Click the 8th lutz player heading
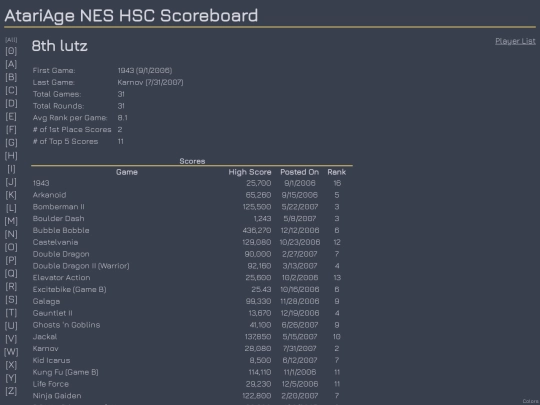Screen dimensions: 540x405 tap(60, 46)
